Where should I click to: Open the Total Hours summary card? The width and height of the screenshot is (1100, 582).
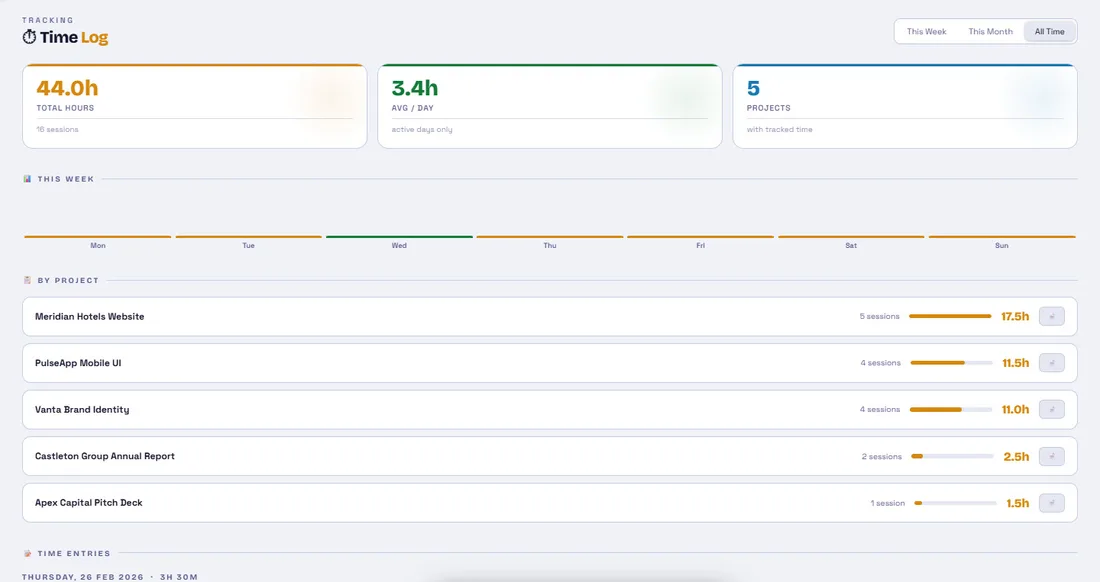(x=194, y=105)
